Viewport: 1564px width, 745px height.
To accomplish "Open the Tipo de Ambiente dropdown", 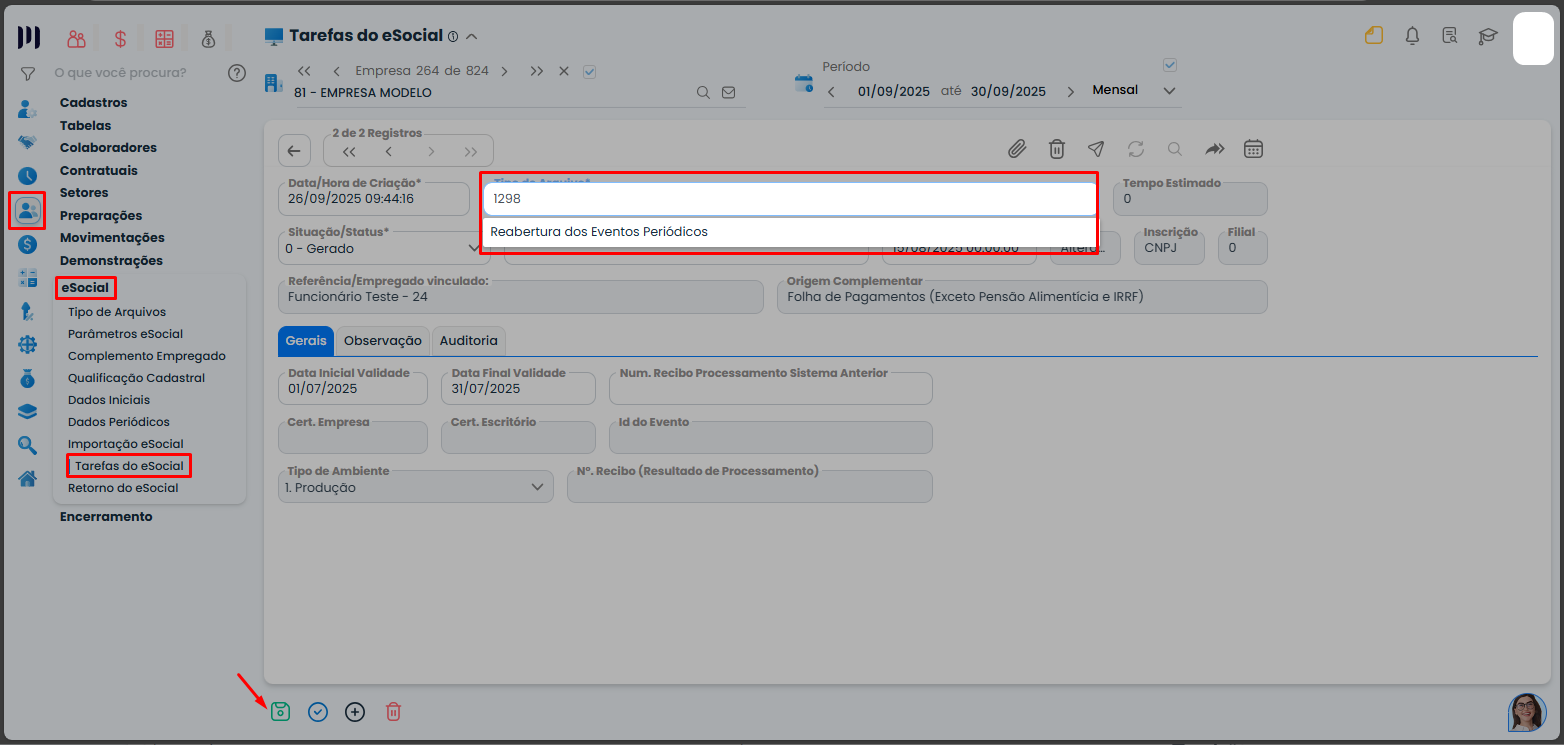I will [x=538, y=488].
